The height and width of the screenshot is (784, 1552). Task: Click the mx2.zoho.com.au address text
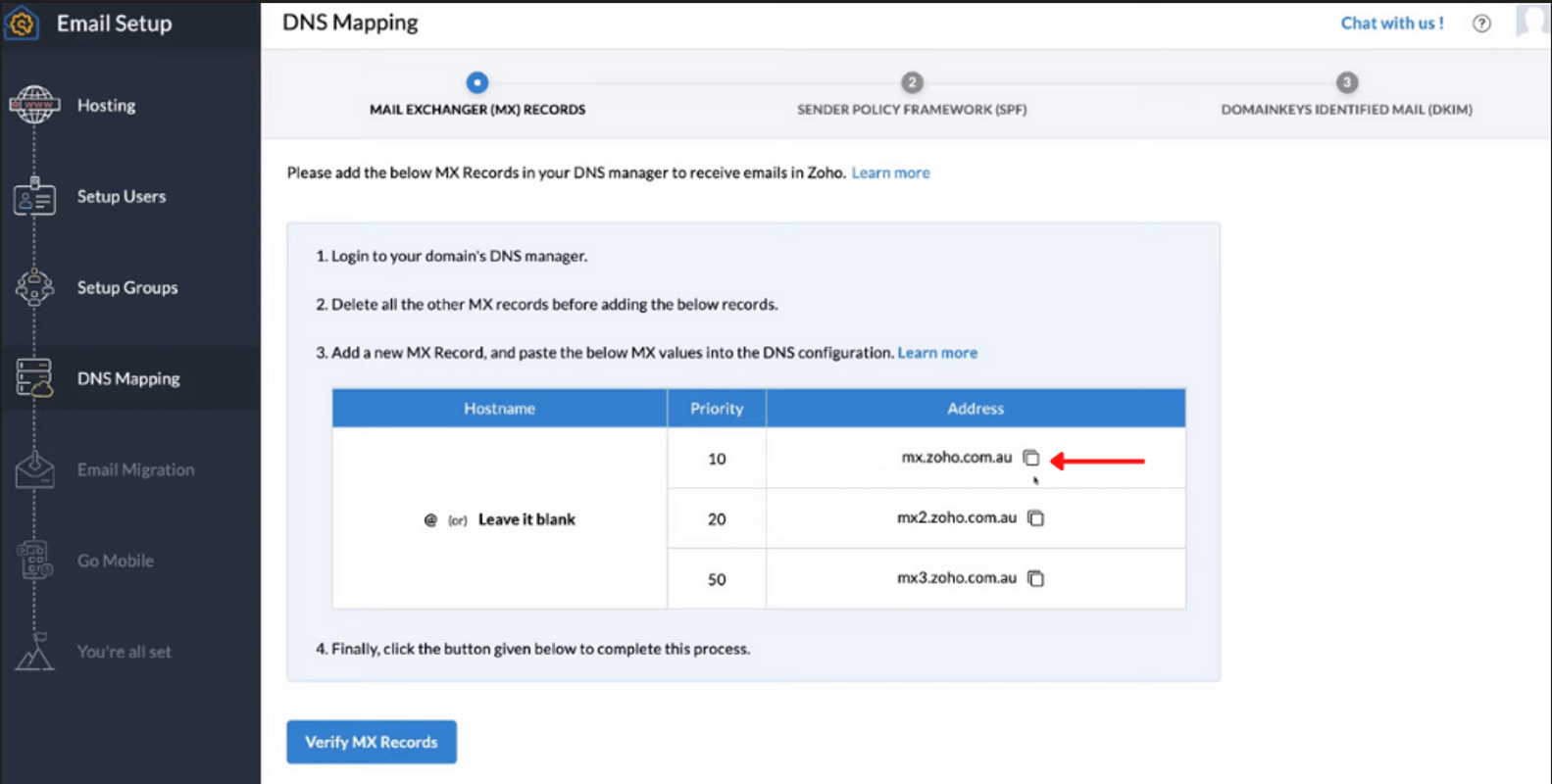click(957, 517)
